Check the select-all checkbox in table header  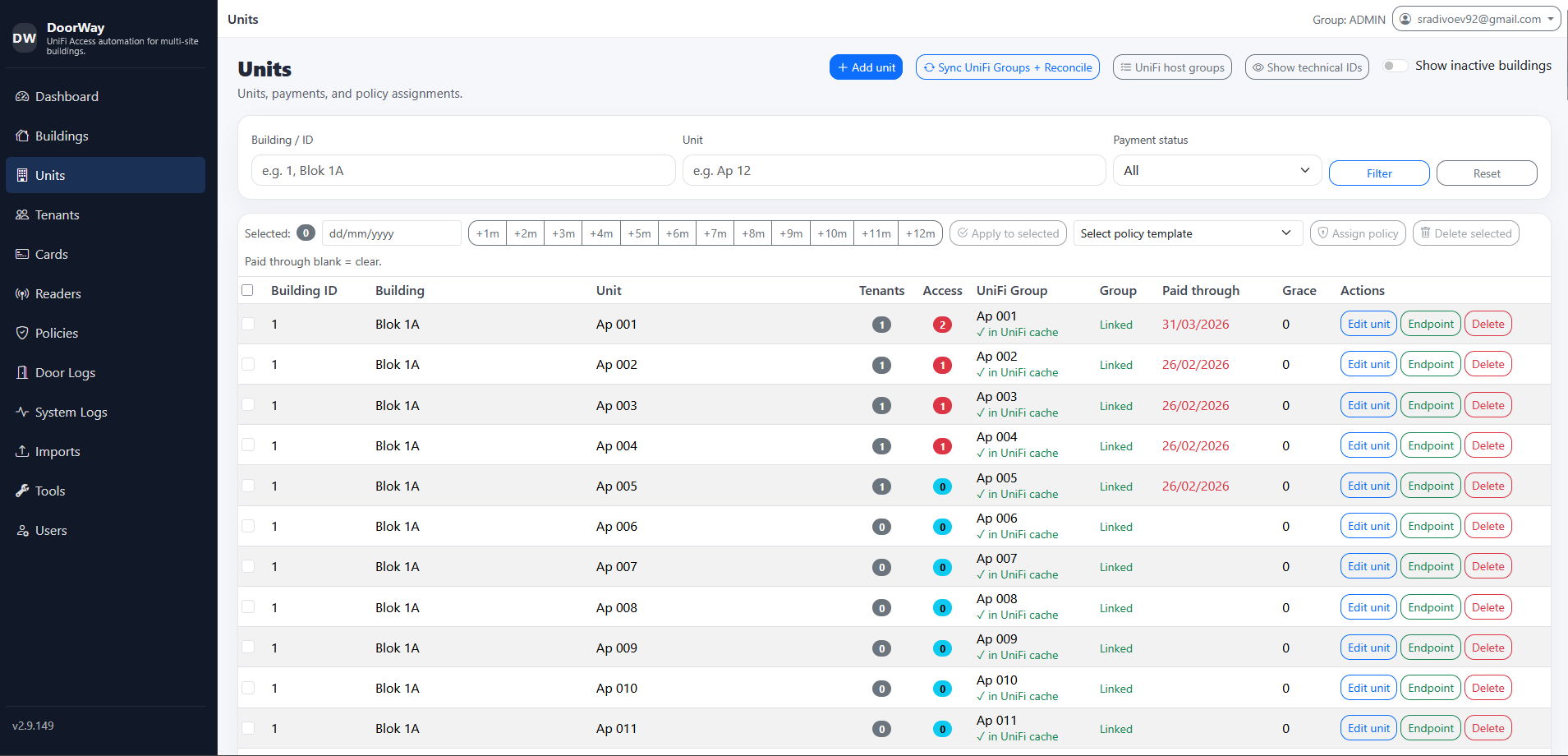tap(247, 290)
